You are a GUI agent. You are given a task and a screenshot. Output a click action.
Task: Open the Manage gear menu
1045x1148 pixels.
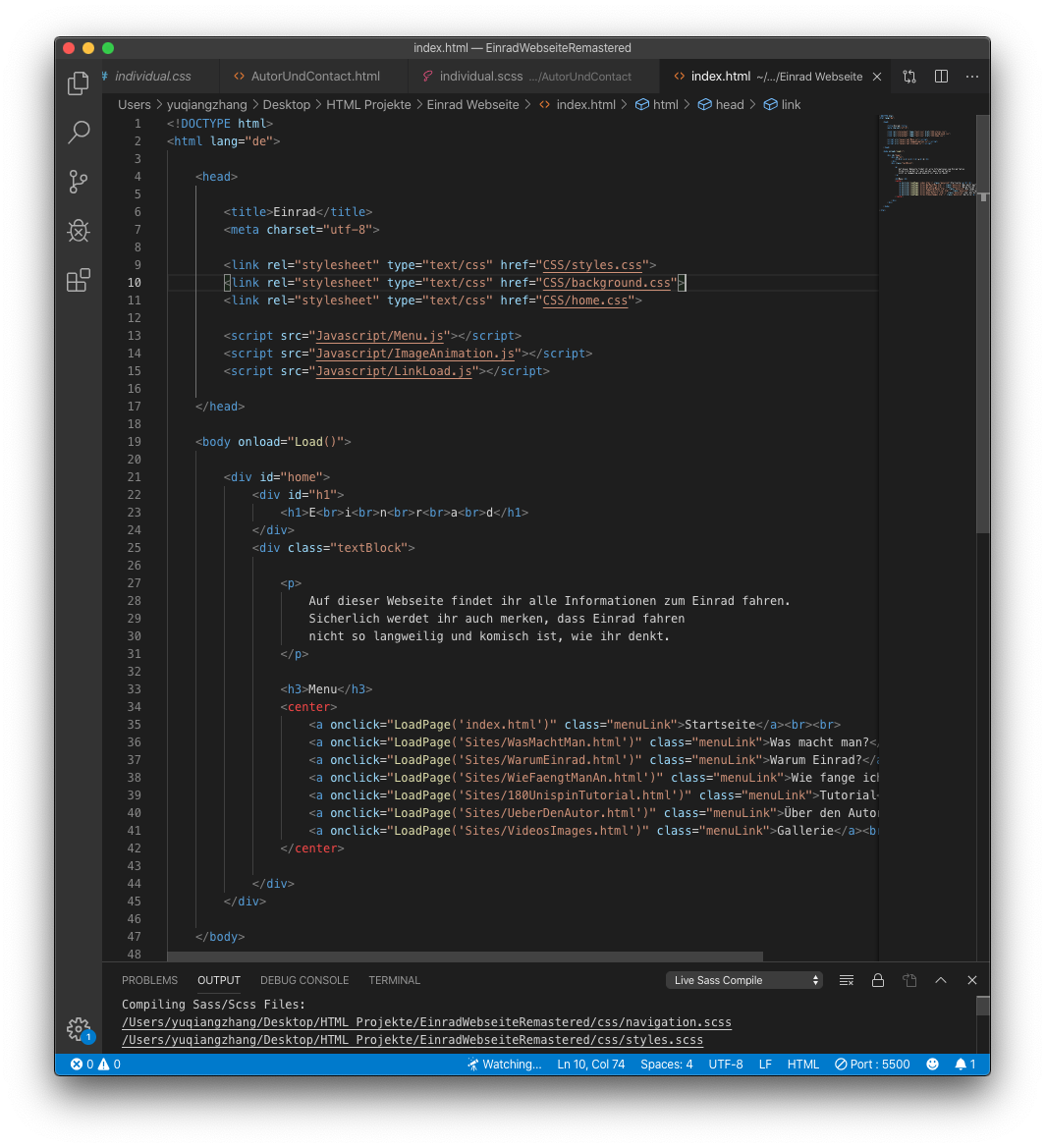79,1028
